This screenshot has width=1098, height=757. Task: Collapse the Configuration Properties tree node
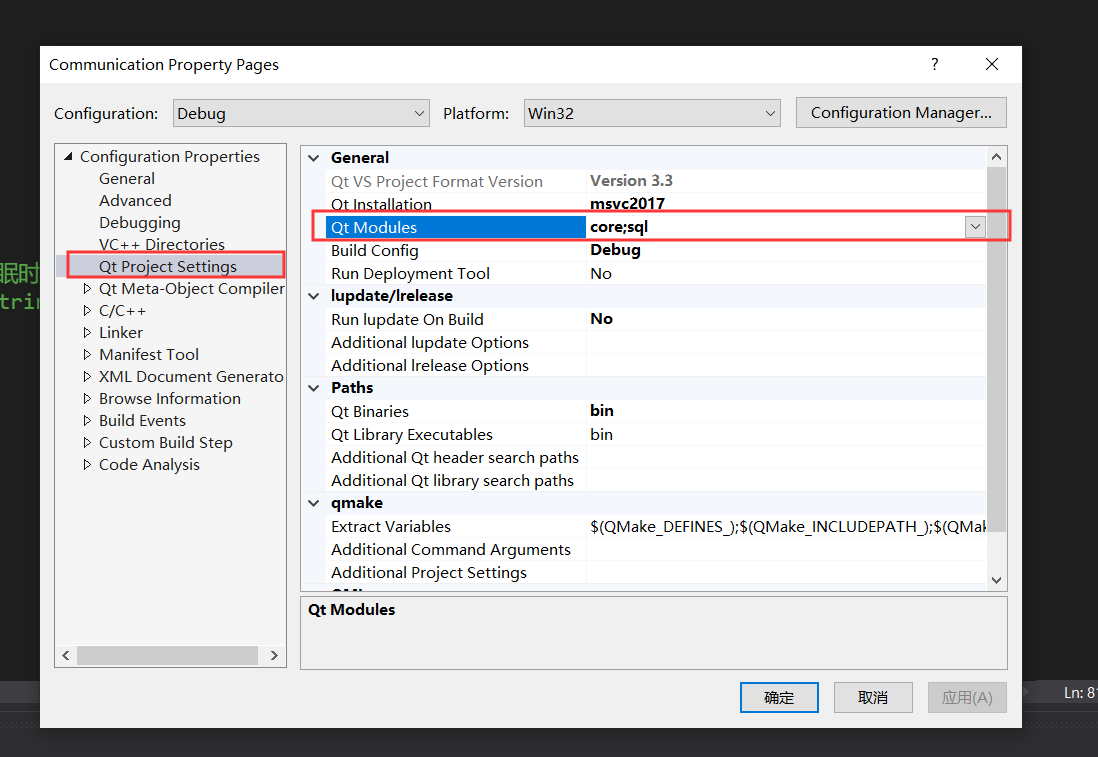68,156
